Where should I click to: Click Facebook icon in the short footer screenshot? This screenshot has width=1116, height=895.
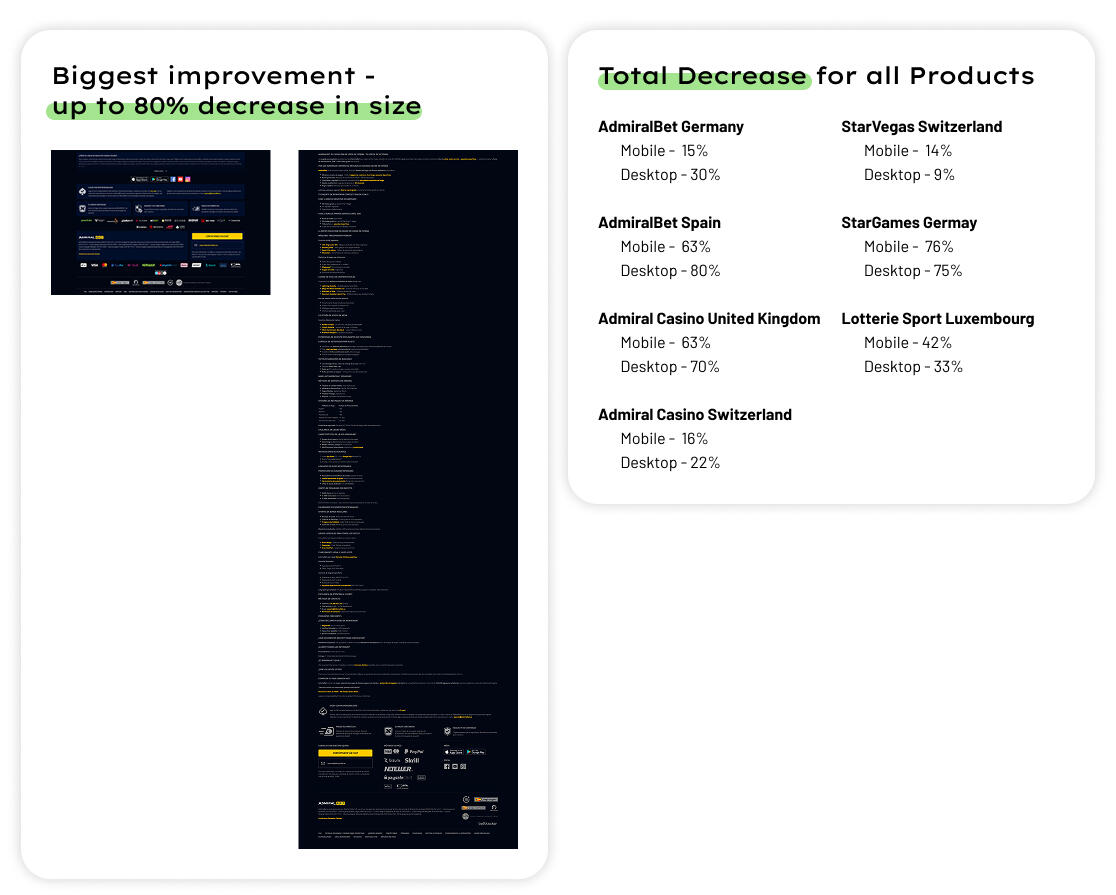coord(173,179)
